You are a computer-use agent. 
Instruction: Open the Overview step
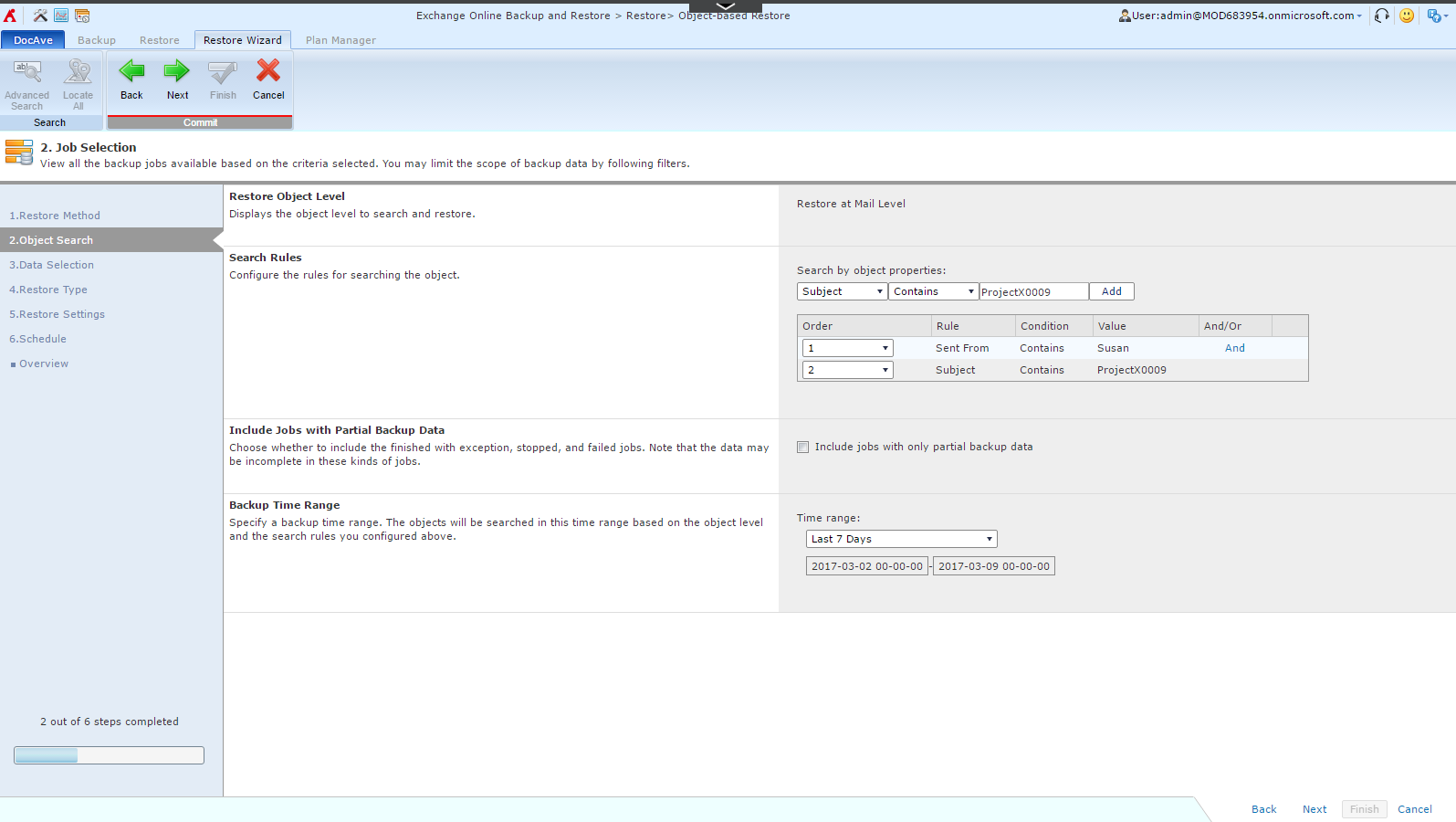[44, 364]
